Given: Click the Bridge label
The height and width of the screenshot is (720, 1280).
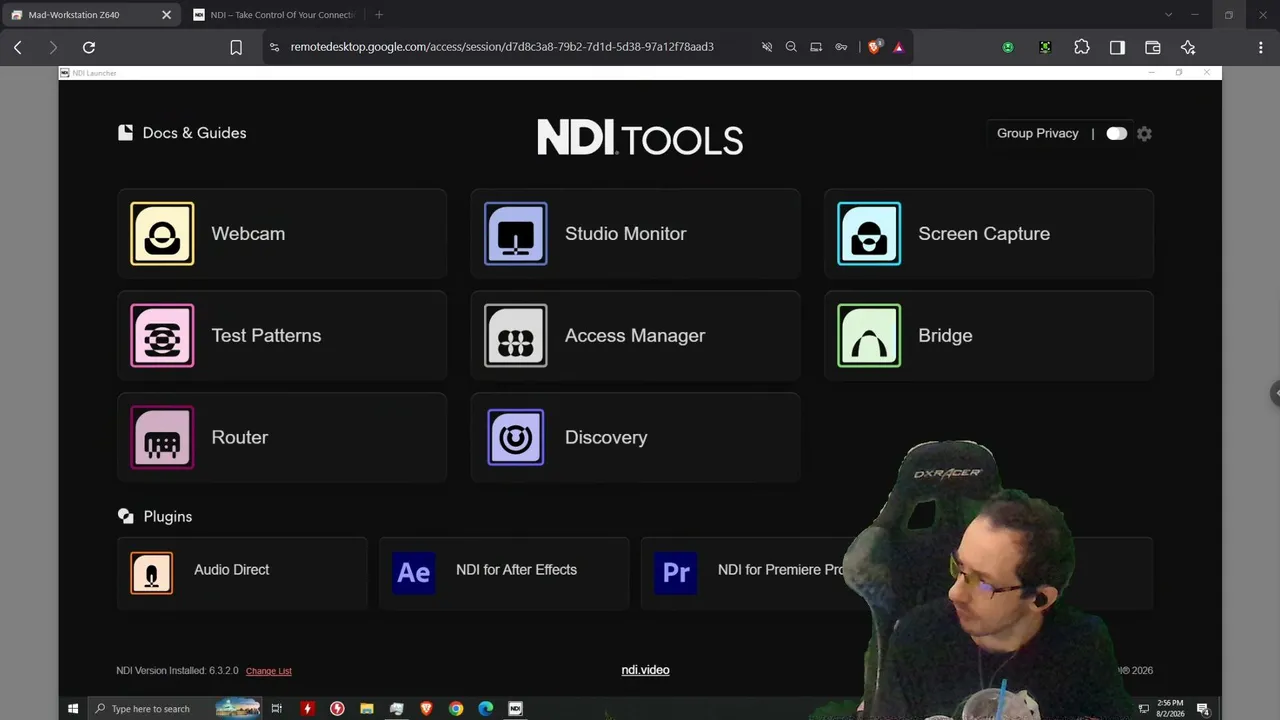Looking at the screenshot, I should pyautogui.click(x=945, y=336).
